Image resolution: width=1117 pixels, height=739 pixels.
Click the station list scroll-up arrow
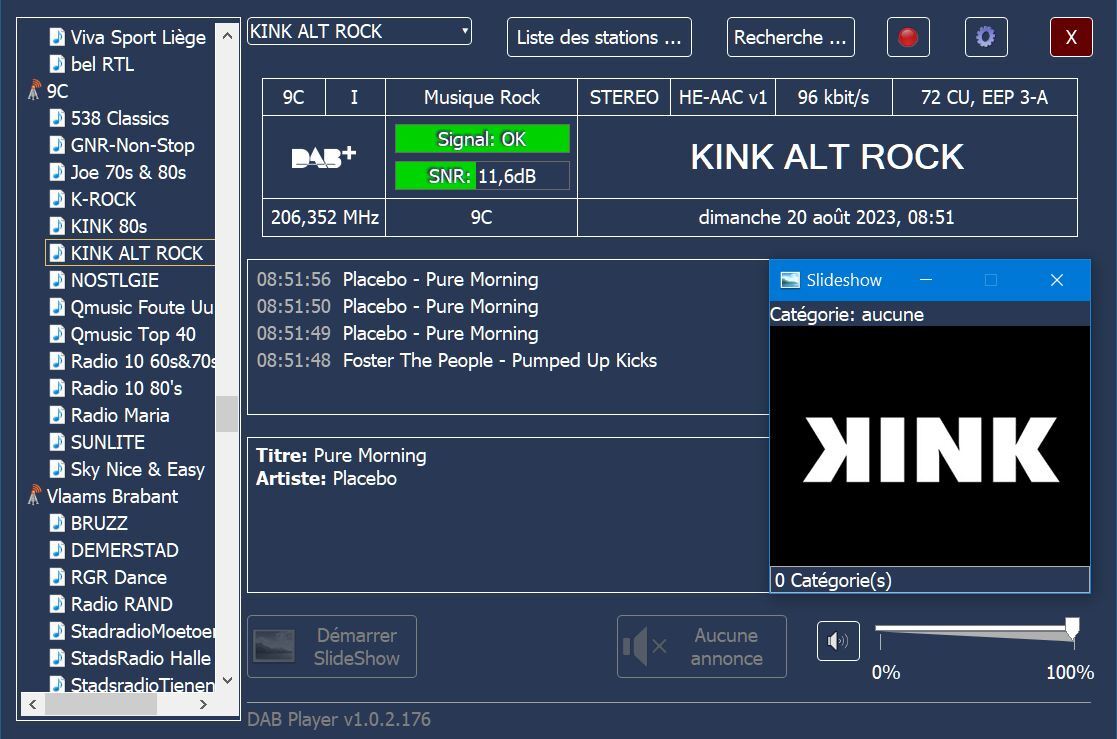(x=227, y=35)
